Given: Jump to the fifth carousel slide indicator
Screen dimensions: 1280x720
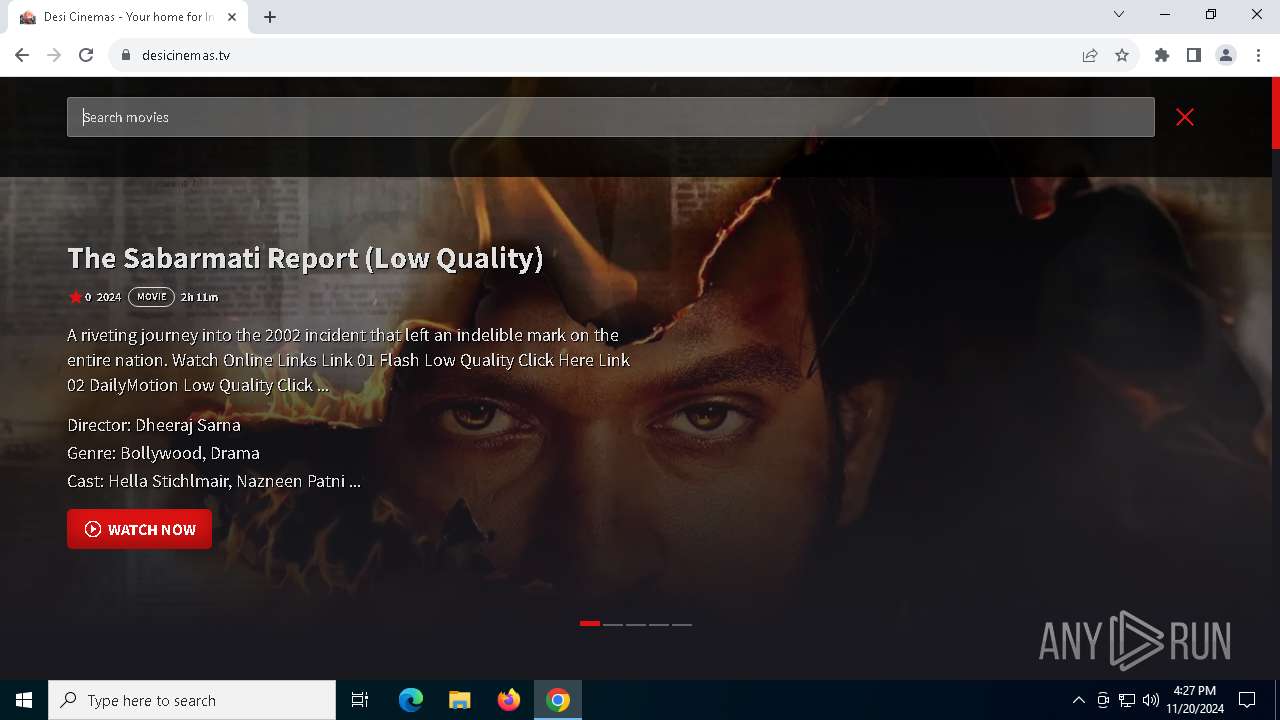Looking at the screenshot, I should point(682,624).
